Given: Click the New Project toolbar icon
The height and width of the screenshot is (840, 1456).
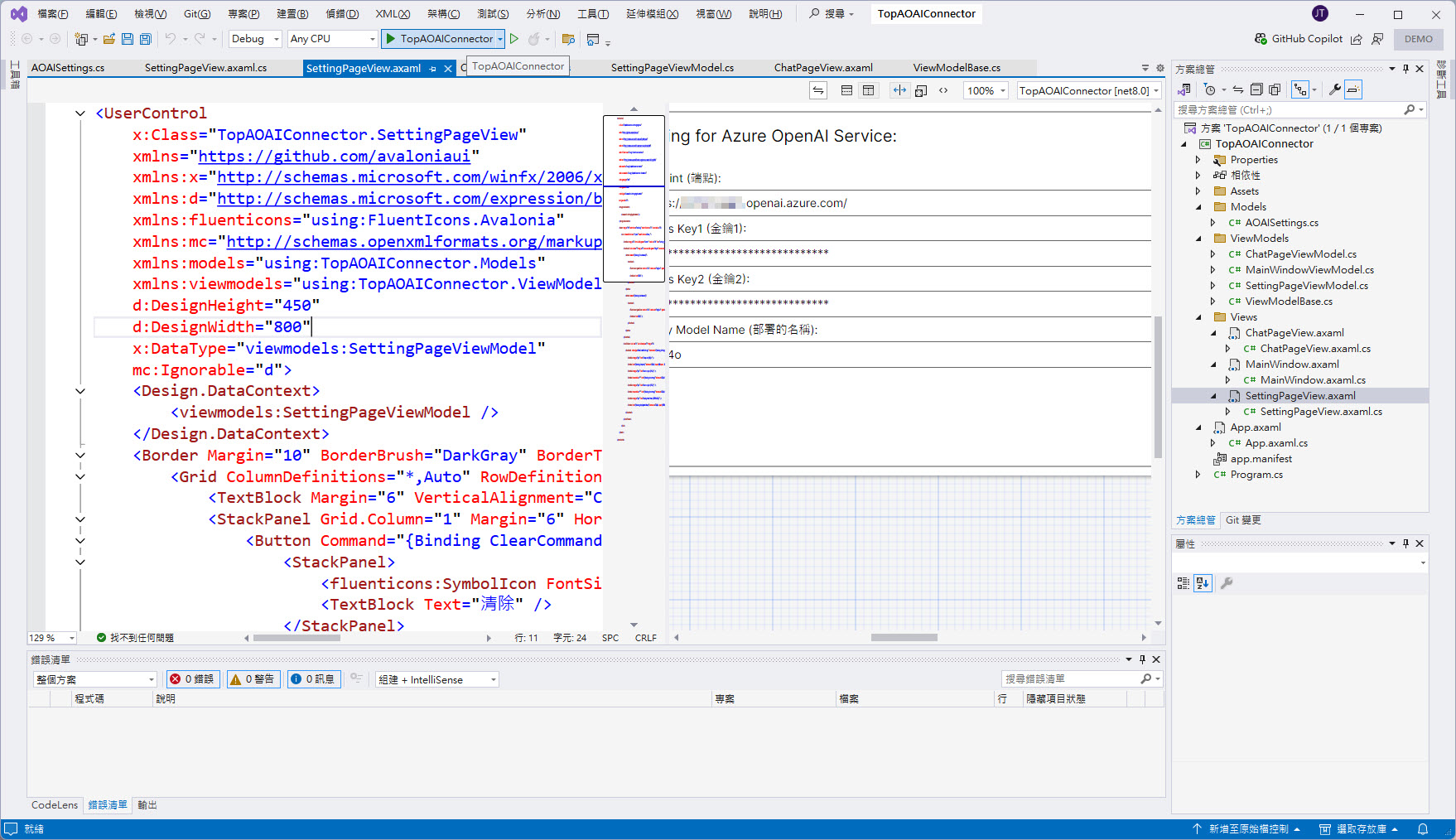Looking at the screenshot, I should tap(81, 39).
